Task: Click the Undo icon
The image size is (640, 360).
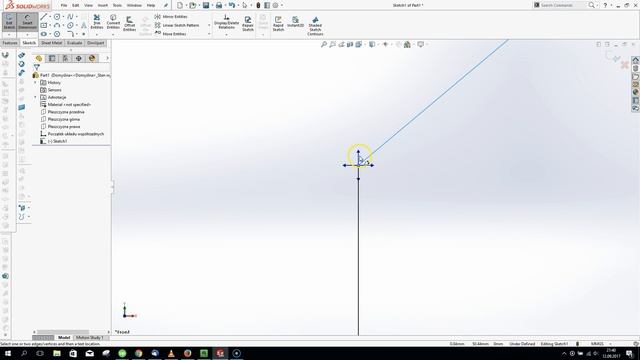Action: click(x=232, y=5)
